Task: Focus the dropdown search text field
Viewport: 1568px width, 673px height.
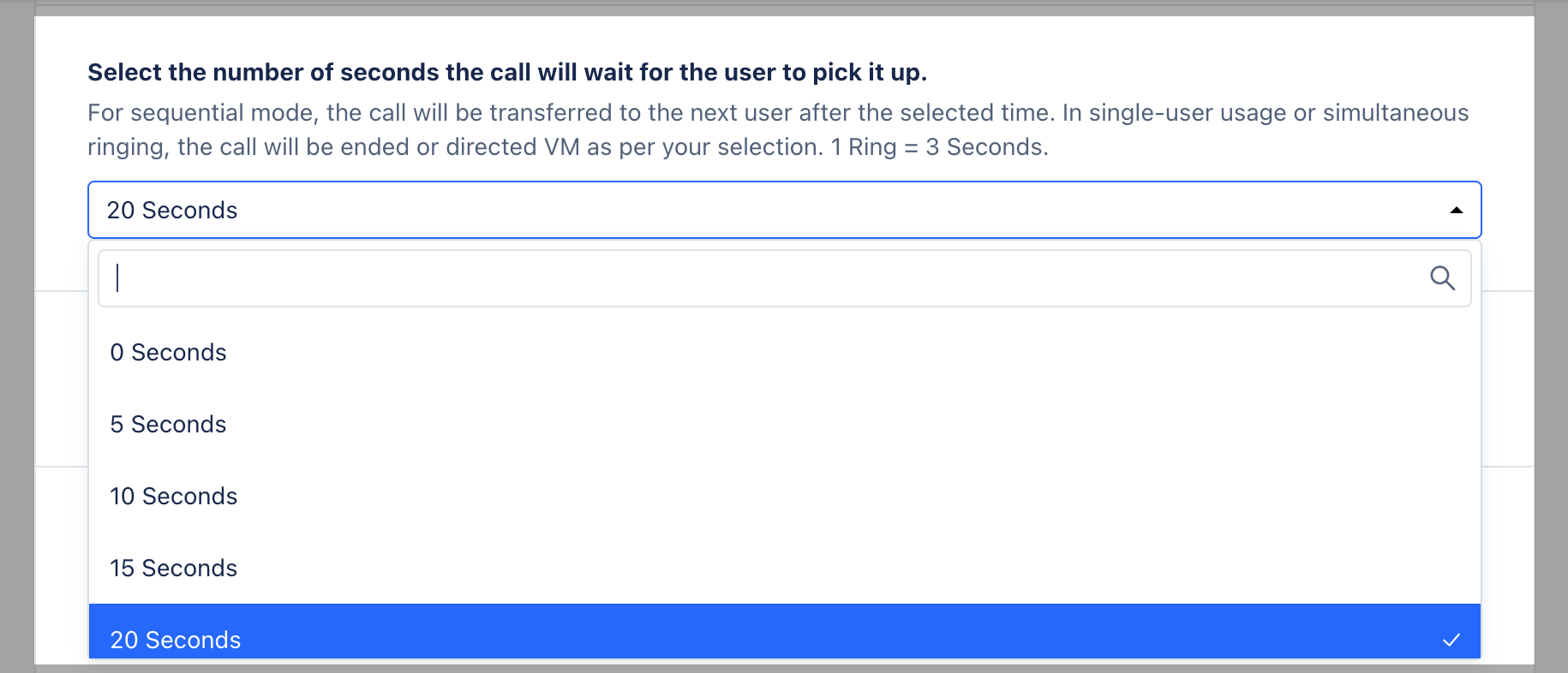Action: 763,278
